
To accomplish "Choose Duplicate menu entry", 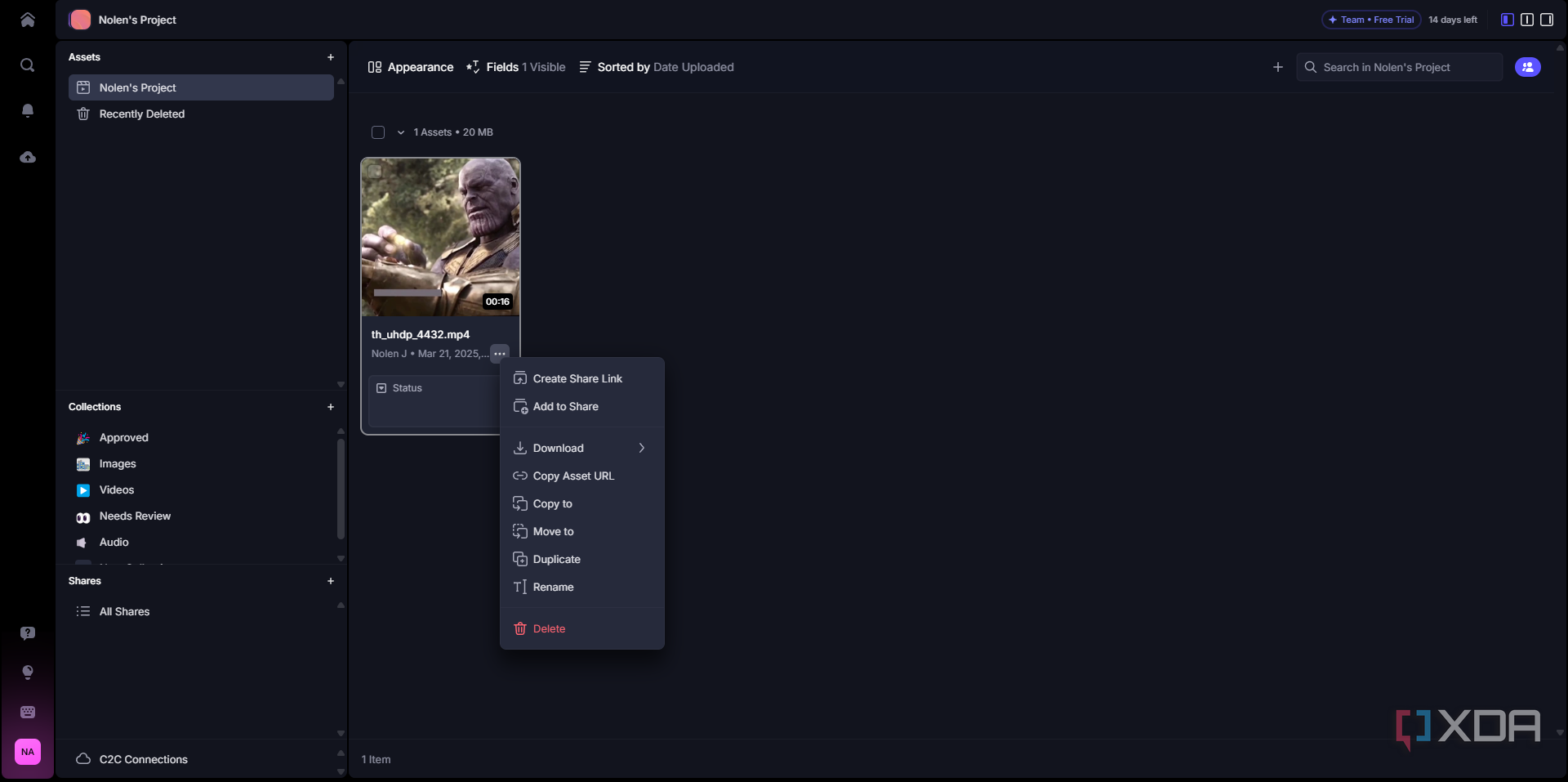I will tap(582, 559).
